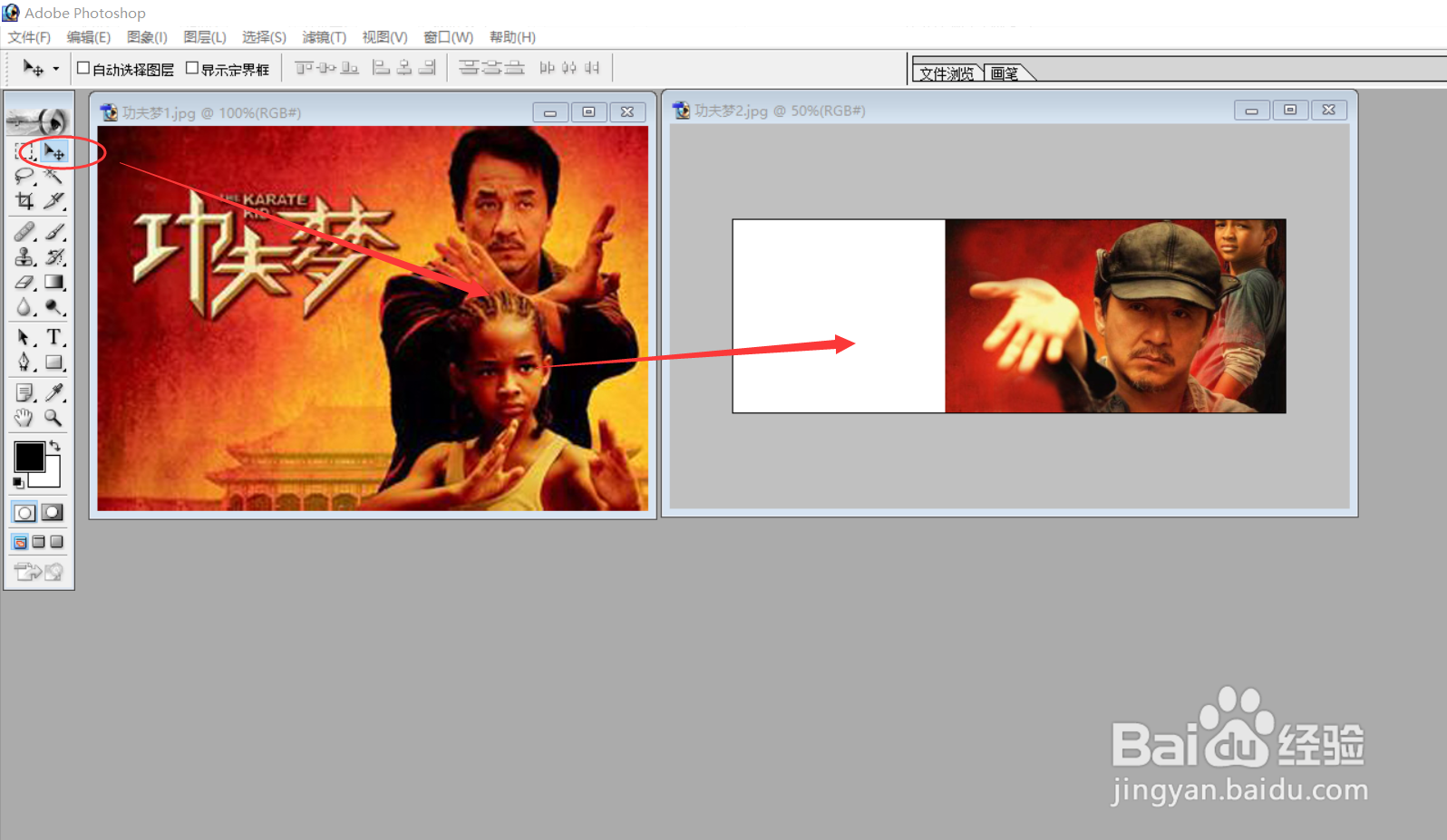Maximize the 功夫梦1.jpg document window

588,112
